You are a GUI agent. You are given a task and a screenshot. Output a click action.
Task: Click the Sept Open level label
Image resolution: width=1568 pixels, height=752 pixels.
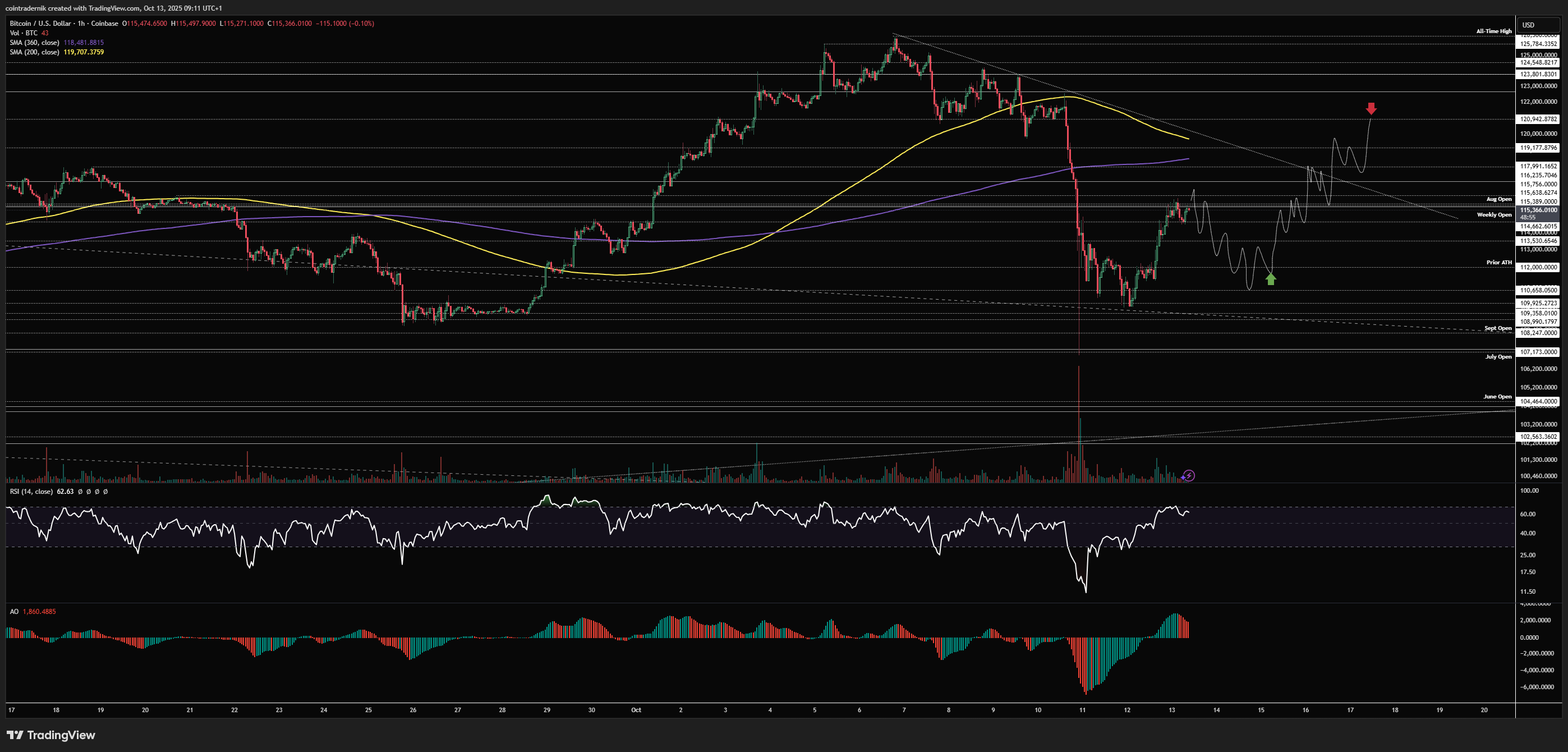coord(1497,328)
